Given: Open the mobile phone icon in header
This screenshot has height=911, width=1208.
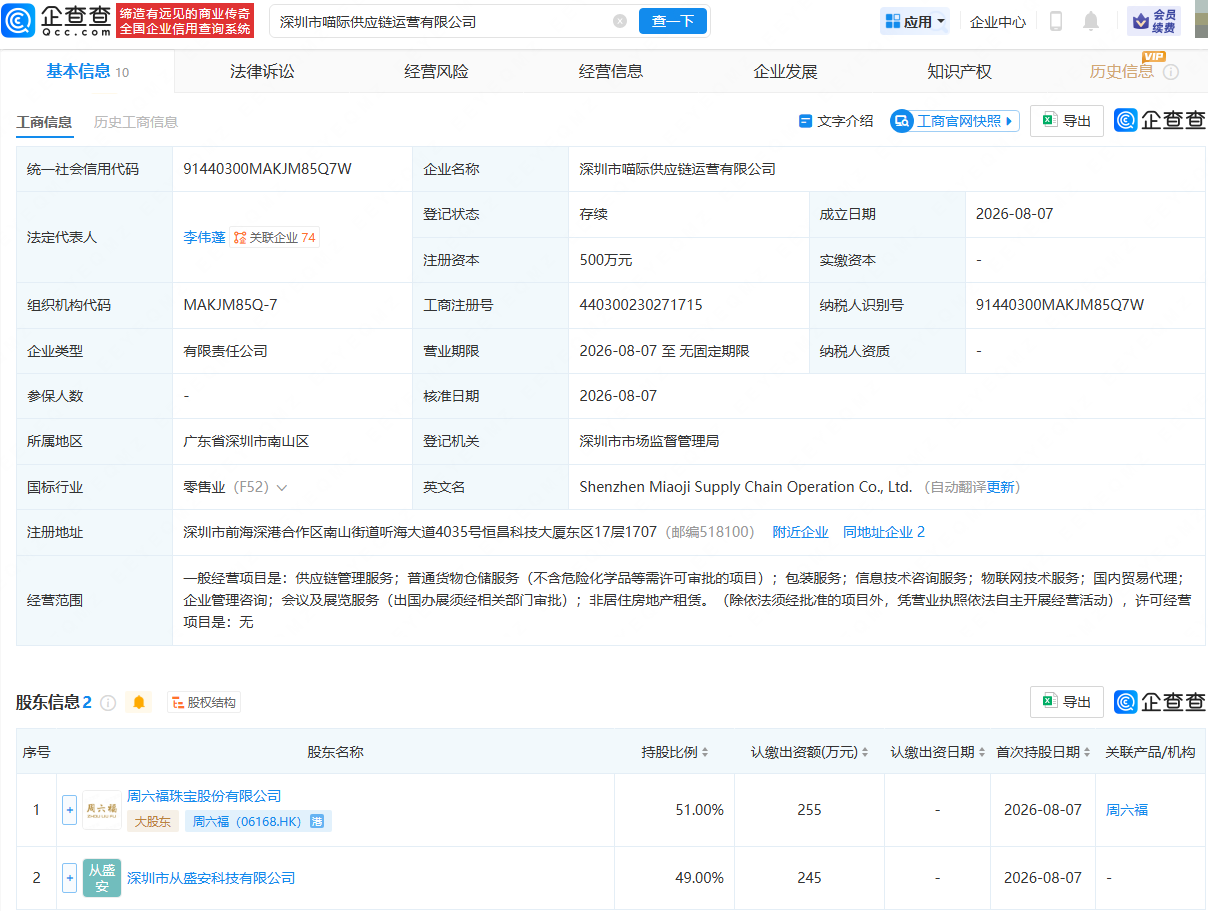Looking at the screenshot, I should pos(1056,21).
